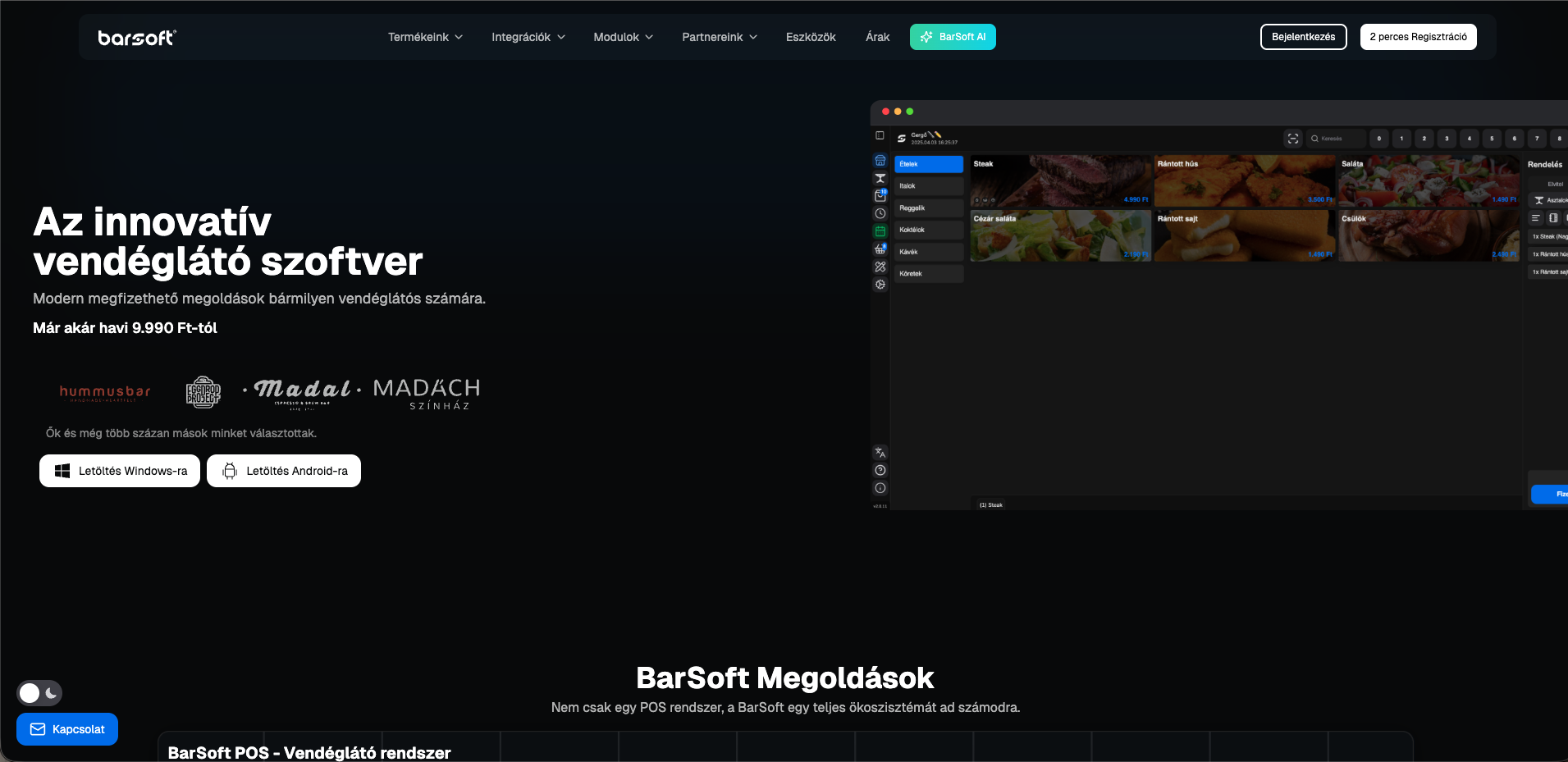The image size is (1568, 762).
Task: Open the Modulok dropdown menu
Action: click(x=623, y=37)
